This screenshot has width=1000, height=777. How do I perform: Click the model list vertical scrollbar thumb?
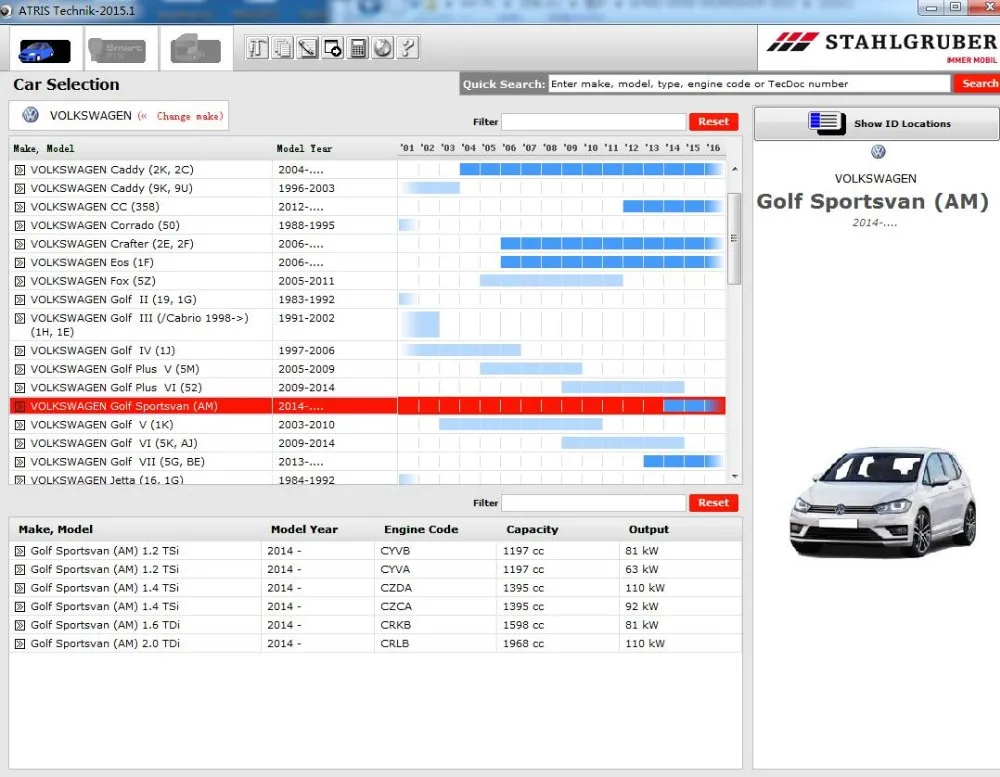coord(734,239)
